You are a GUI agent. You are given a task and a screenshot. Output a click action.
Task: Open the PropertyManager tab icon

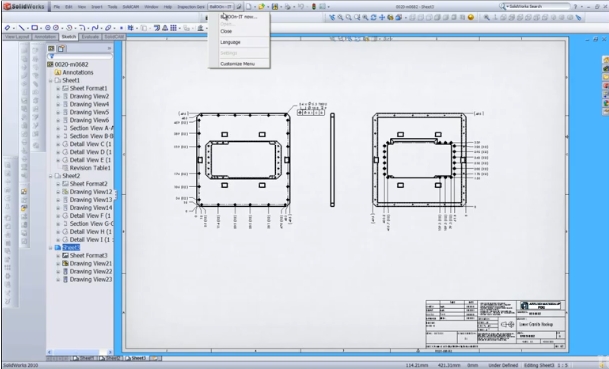pyautogui.click(x=61, y=49)
